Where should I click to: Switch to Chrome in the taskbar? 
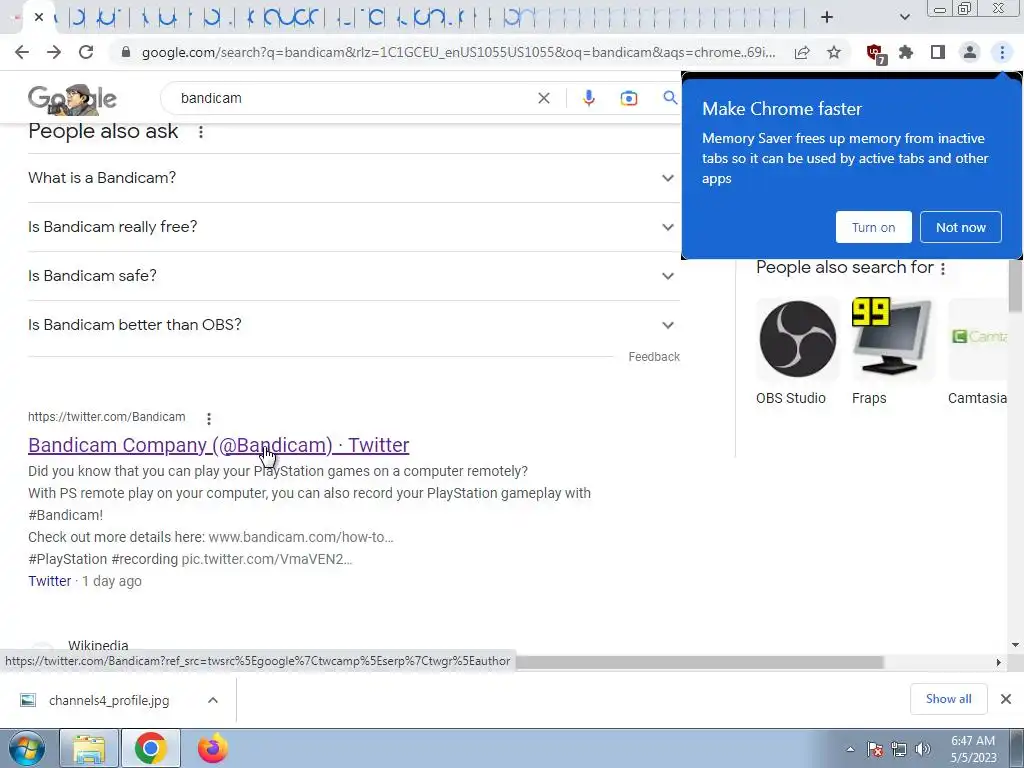click(x=151, y=748)
